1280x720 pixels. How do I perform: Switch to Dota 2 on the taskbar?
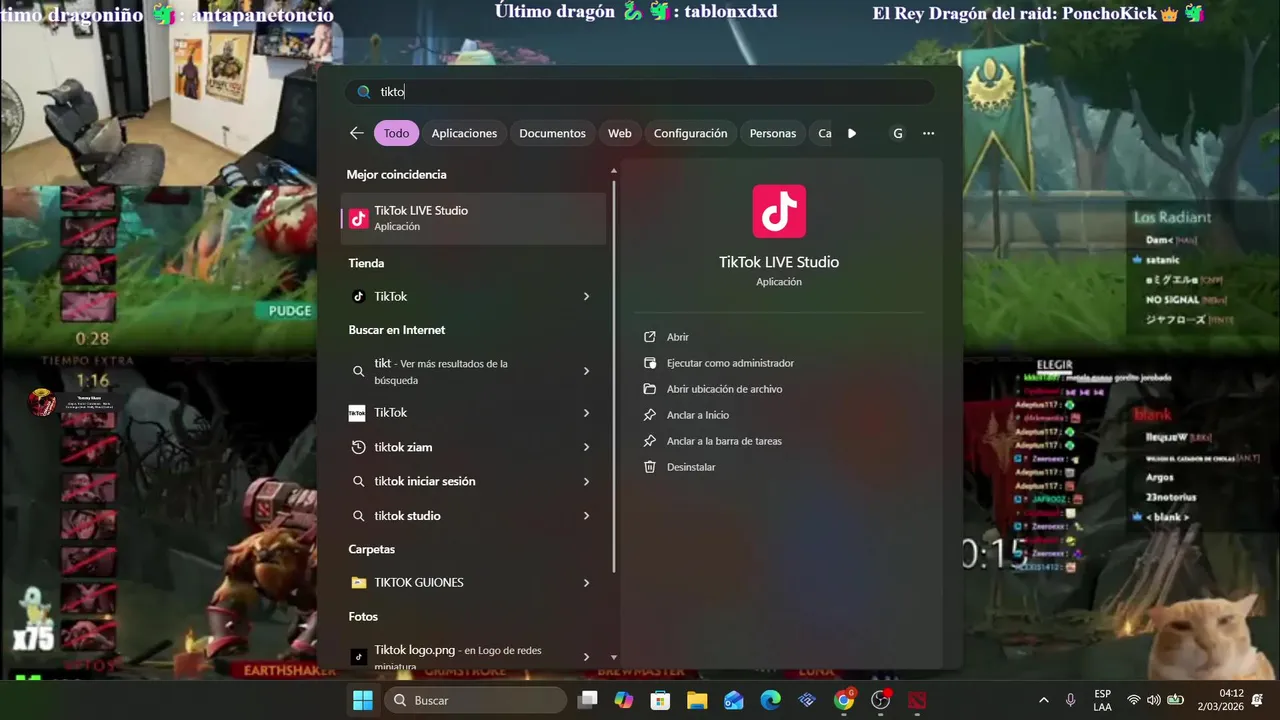point(918,700)
